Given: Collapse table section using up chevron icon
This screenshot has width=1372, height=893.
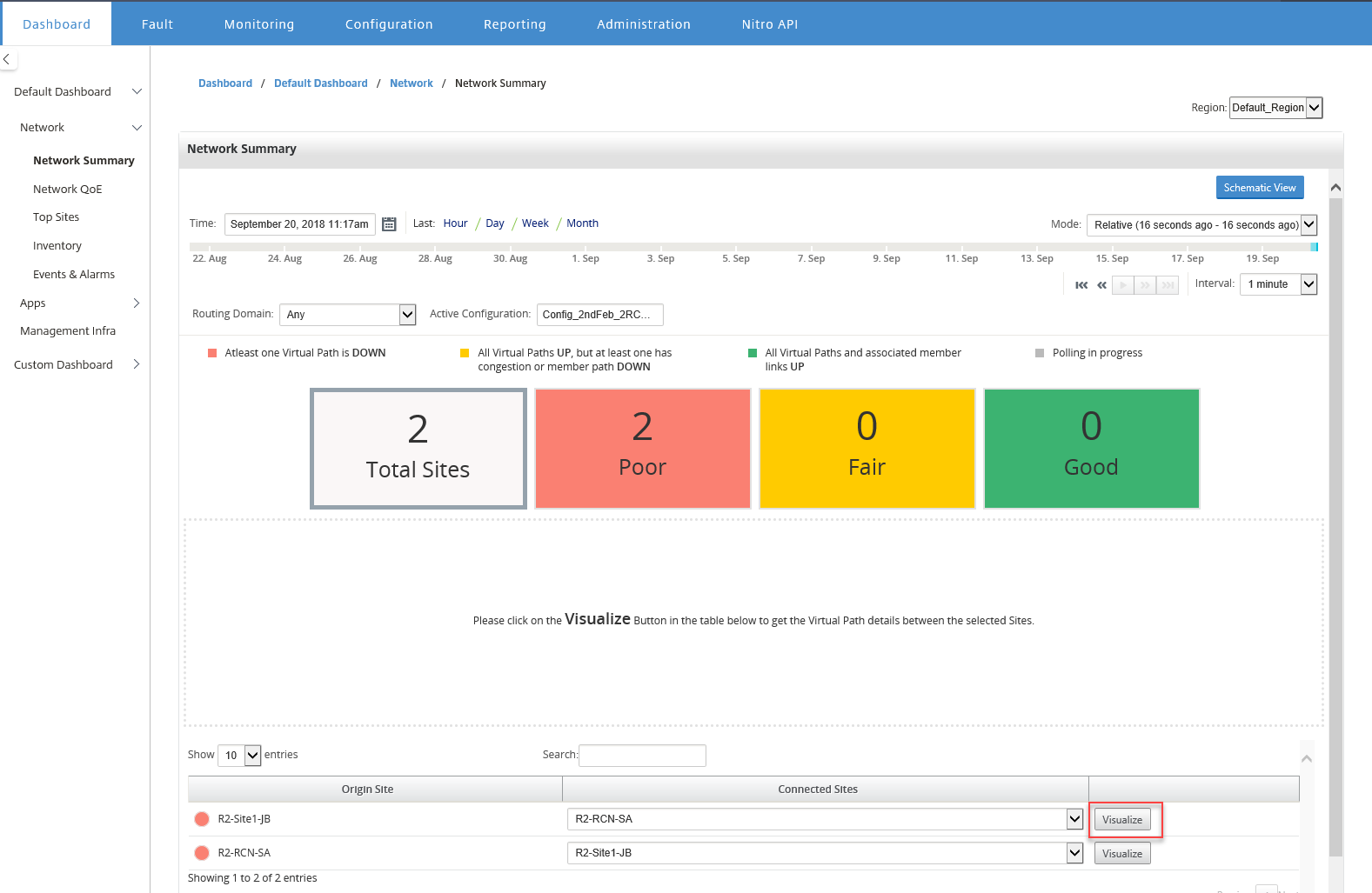Looking at the screenshot, I should tap(1307, 759).
